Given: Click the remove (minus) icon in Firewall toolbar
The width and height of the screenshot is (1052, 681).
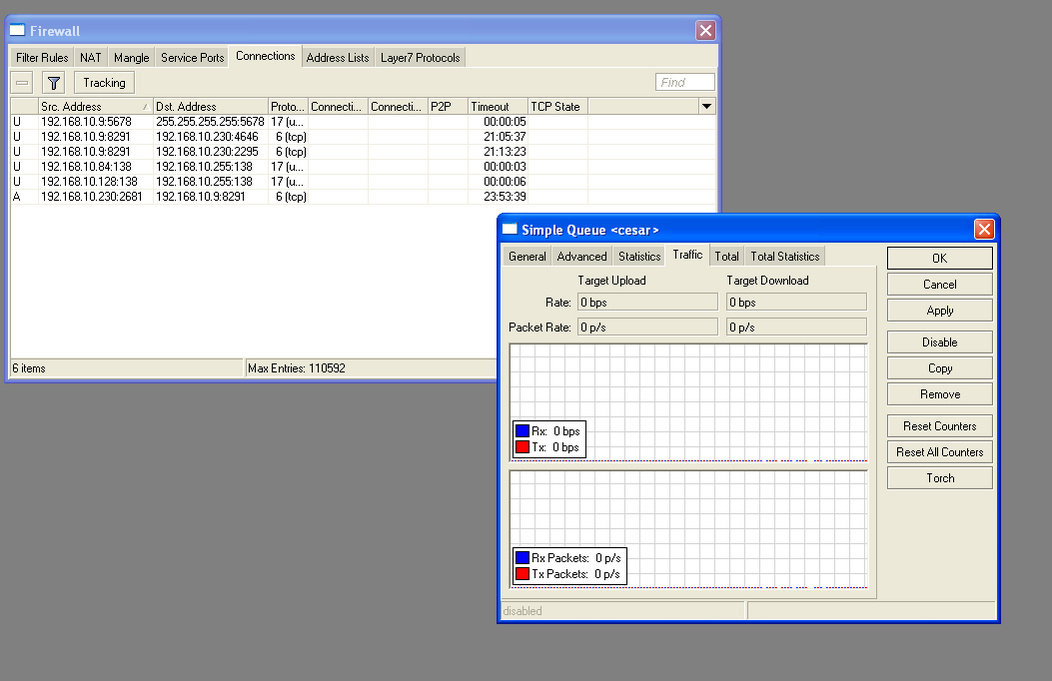Looking at the screenshot, I should tap(23, 83).
